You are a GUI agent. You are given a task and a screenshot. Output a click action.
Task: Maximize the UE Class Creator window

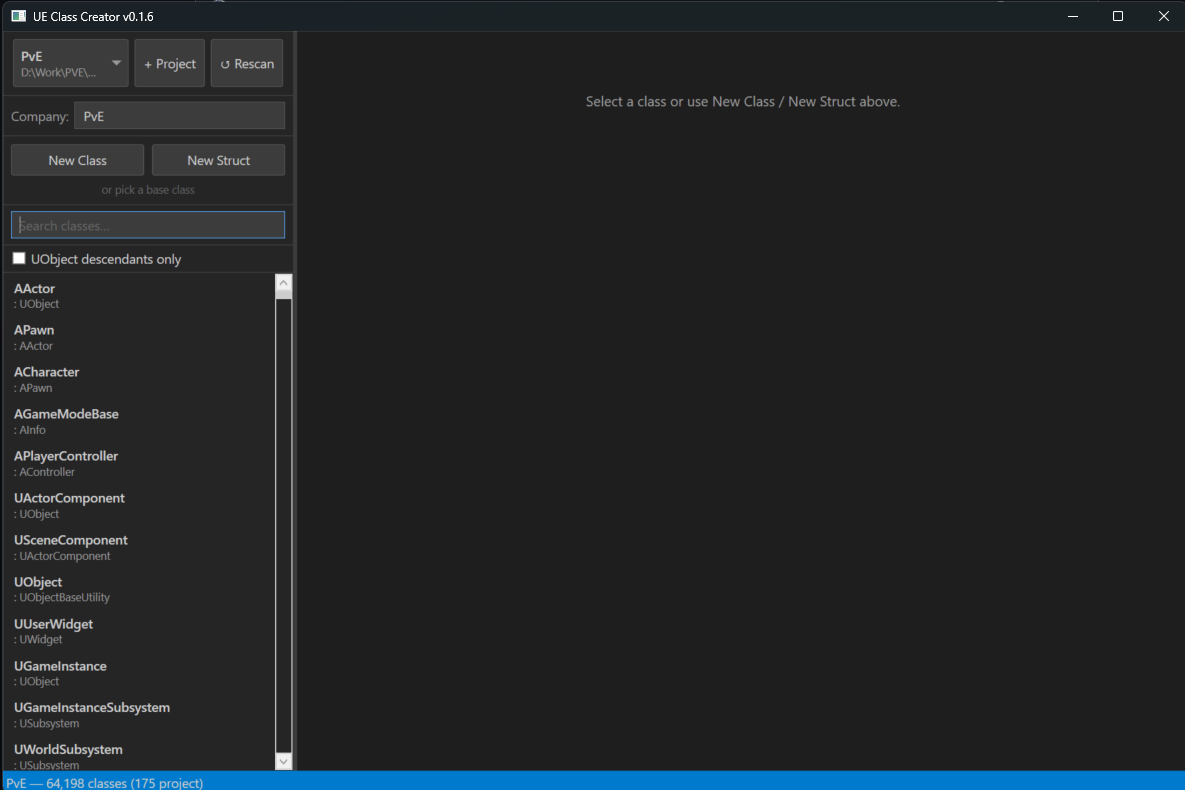coord(1118,16)
